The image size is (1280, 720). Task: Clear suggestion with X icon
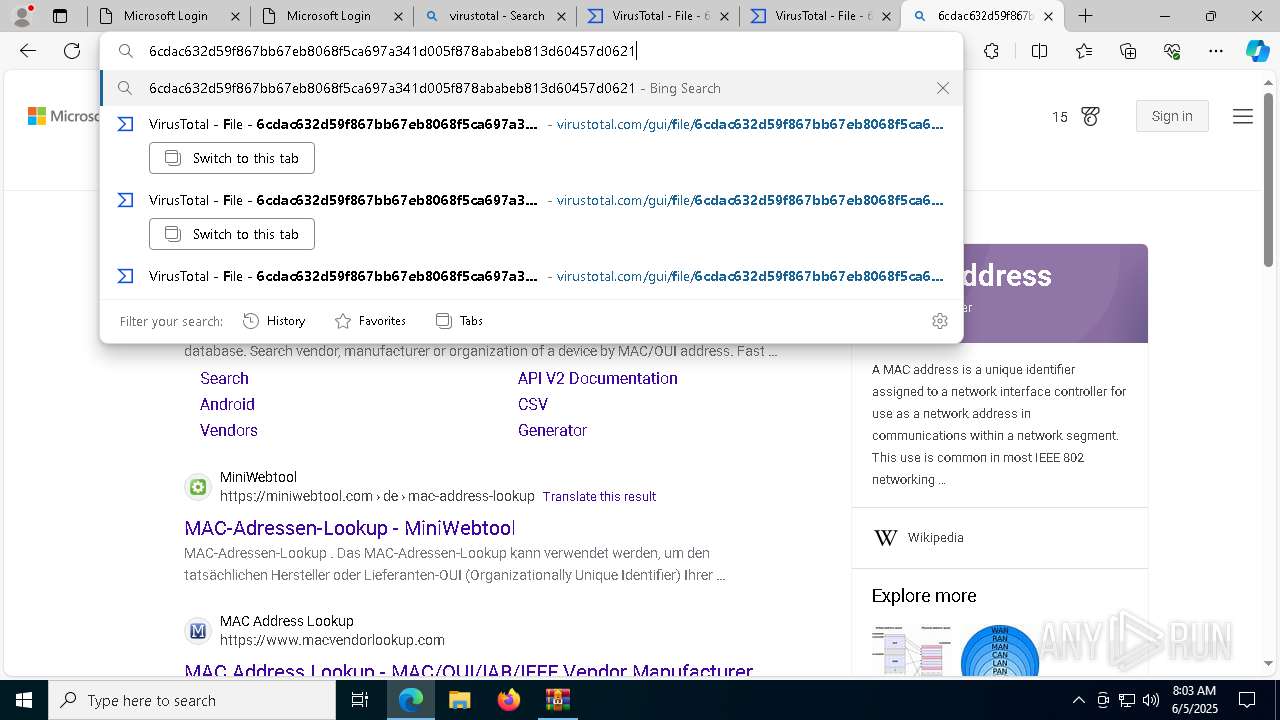coord(942,88)
